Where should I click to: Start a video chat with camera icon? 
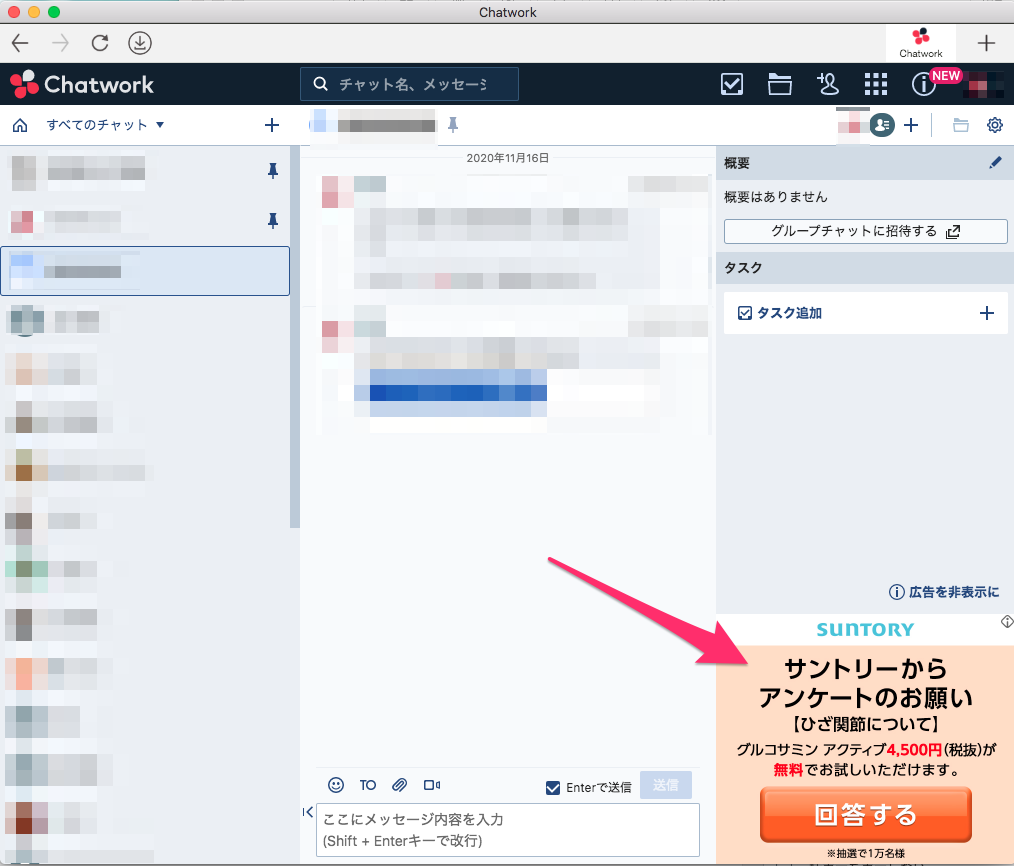(x=431, y=785)
